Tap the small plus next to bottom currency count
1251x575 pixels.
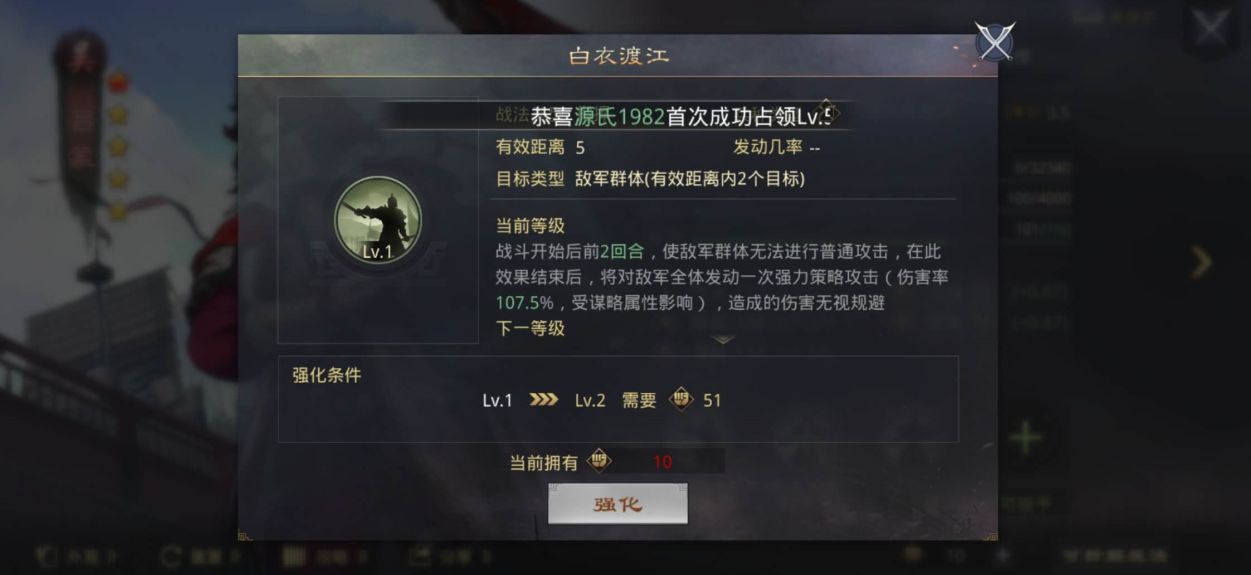tap(1003, 555)
